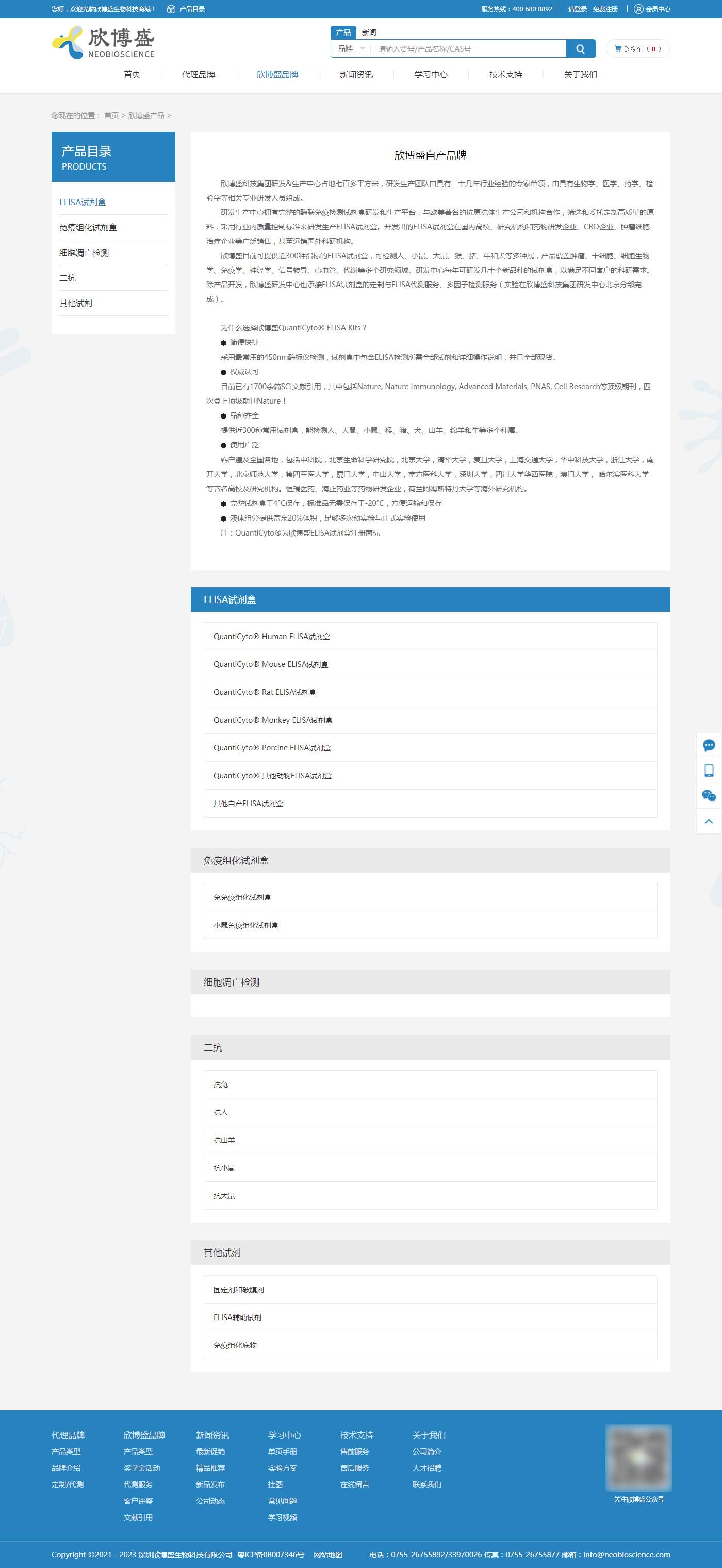Click footer link 文献引用

pyautogui.click(x=138, y=1517)
